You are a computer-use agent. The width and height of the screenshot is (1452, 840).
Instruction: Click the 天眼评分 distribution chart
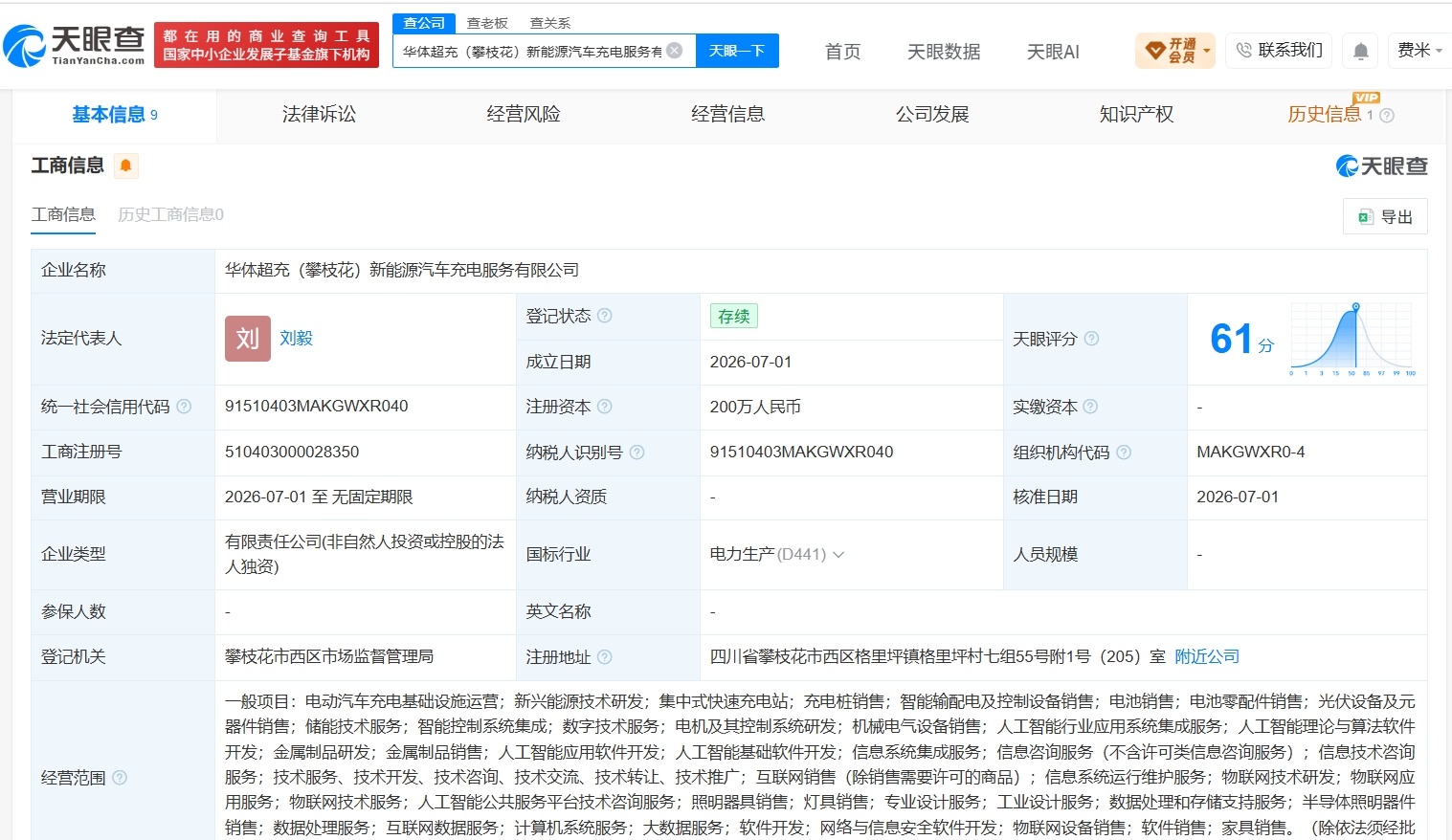click(x=1352, y=339)
